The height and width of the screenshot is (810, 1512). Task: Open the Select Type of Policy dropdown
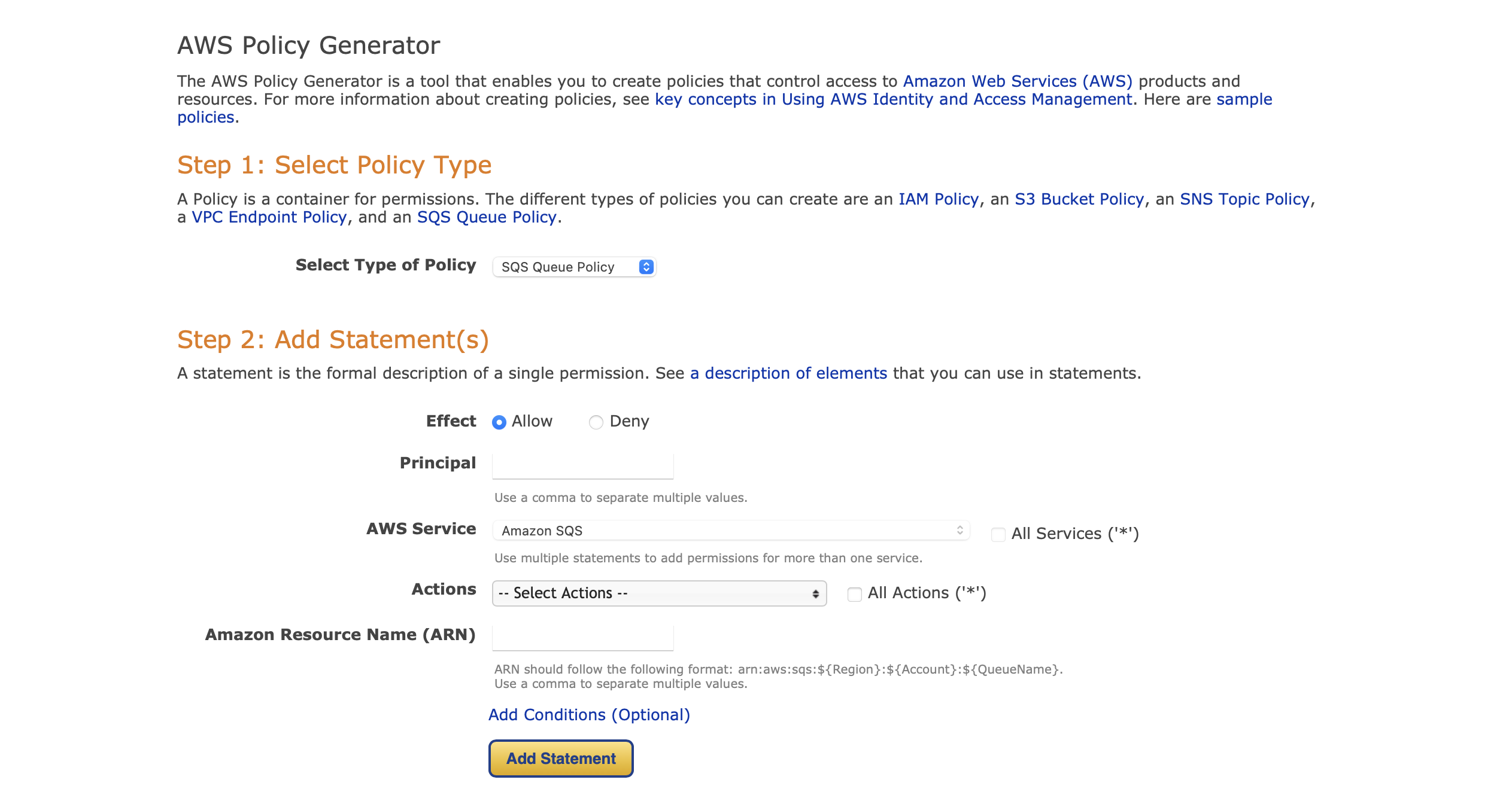(x=573, y=267)
